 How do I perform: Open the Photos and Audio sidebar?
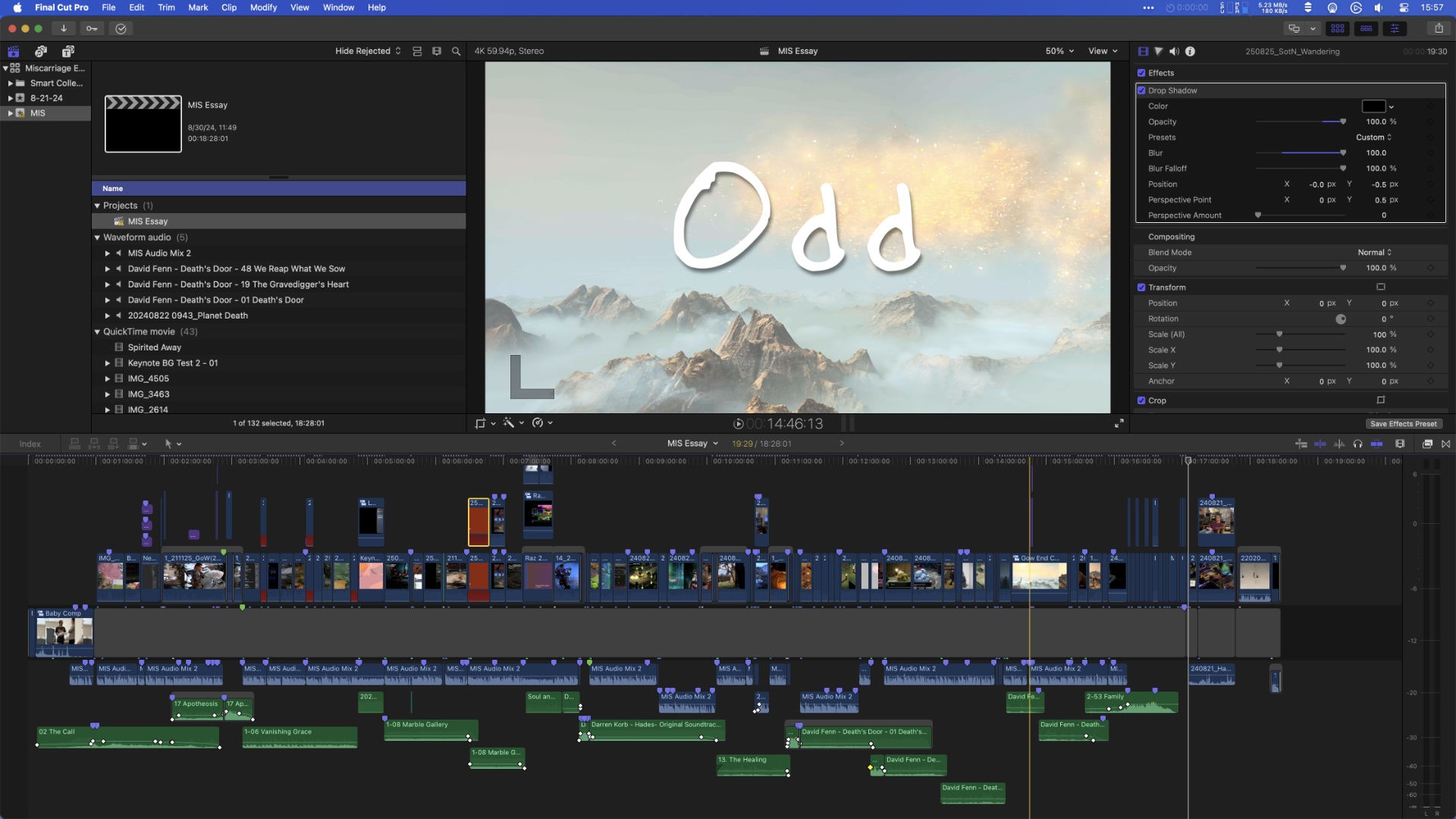point(40,51)
